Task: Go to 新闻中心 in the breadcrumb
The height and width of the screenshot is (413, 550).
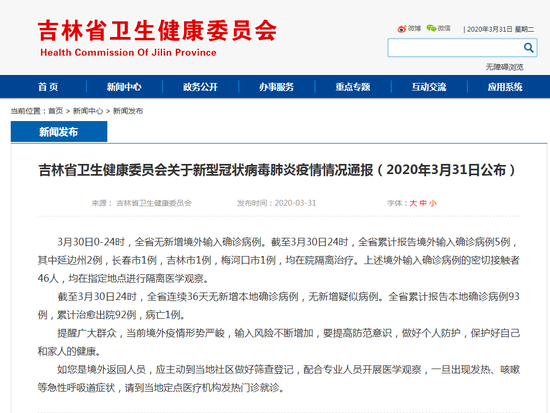Action: (x=88, y=111)
